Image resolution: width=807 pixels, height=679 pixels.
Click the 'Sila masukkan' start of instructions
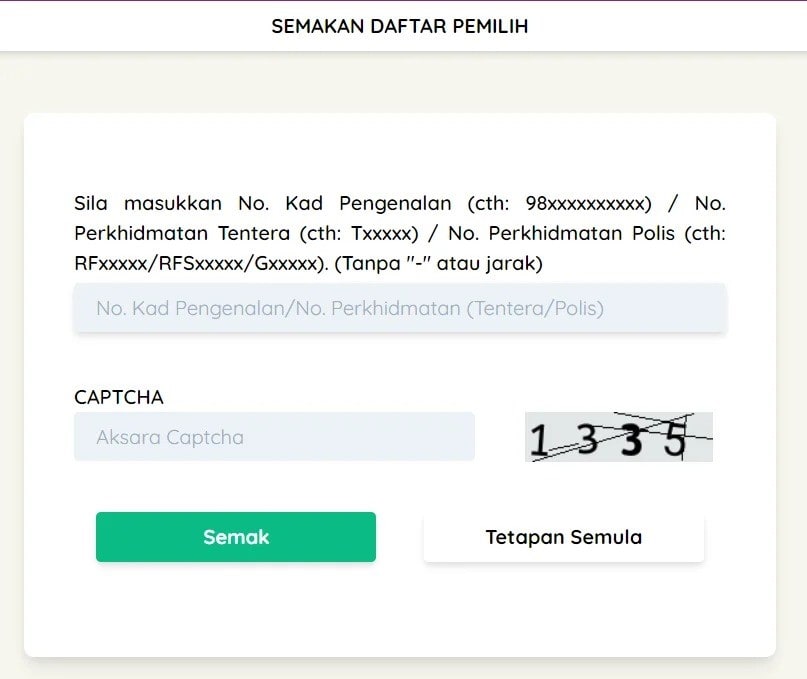coord(148,203)
